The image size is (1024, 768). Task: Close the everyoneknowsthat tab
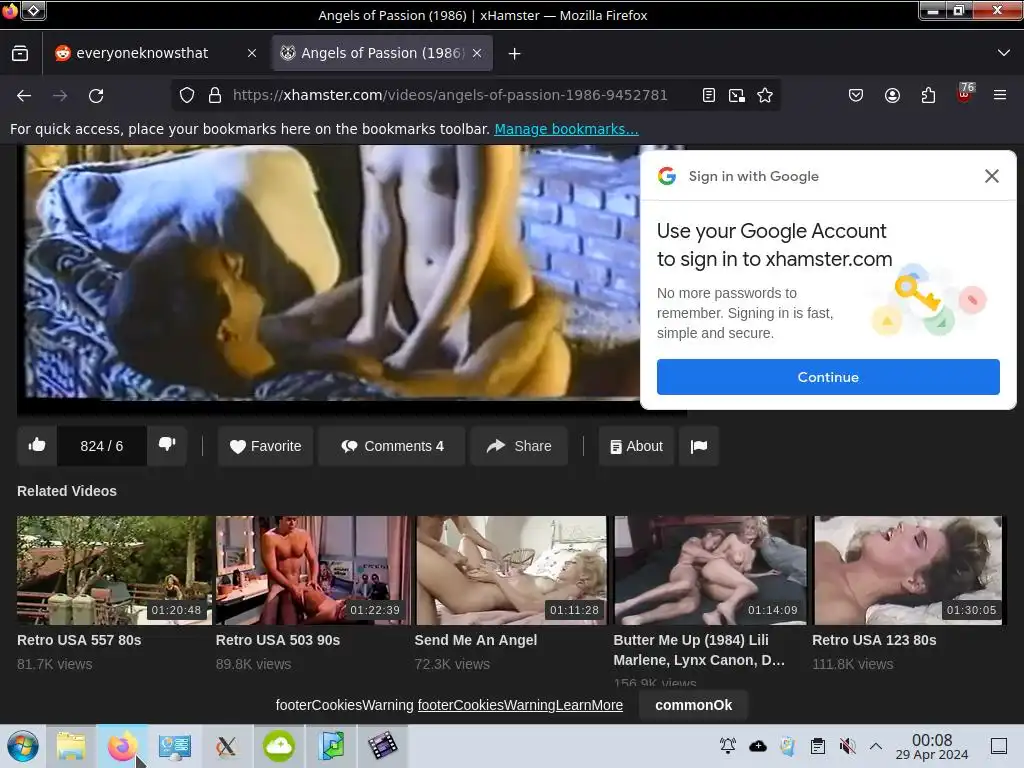[252, 54]
